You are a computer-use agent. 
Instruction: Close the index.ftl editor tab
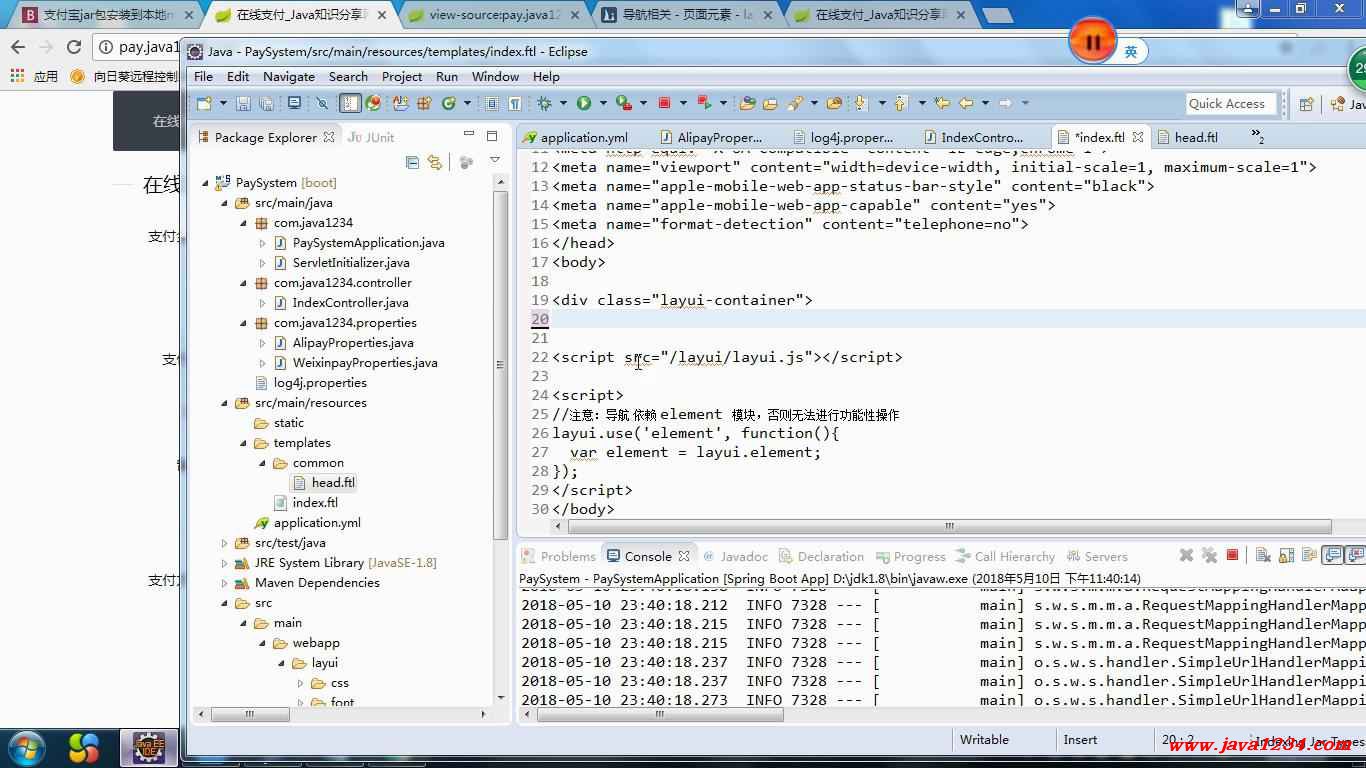click(1138, 137)
